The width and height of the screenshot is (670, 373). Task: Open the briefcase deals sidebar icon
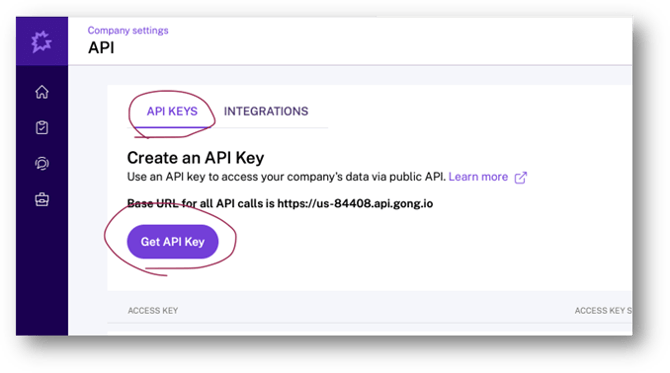pyautogui.click(x=42, y=199)
